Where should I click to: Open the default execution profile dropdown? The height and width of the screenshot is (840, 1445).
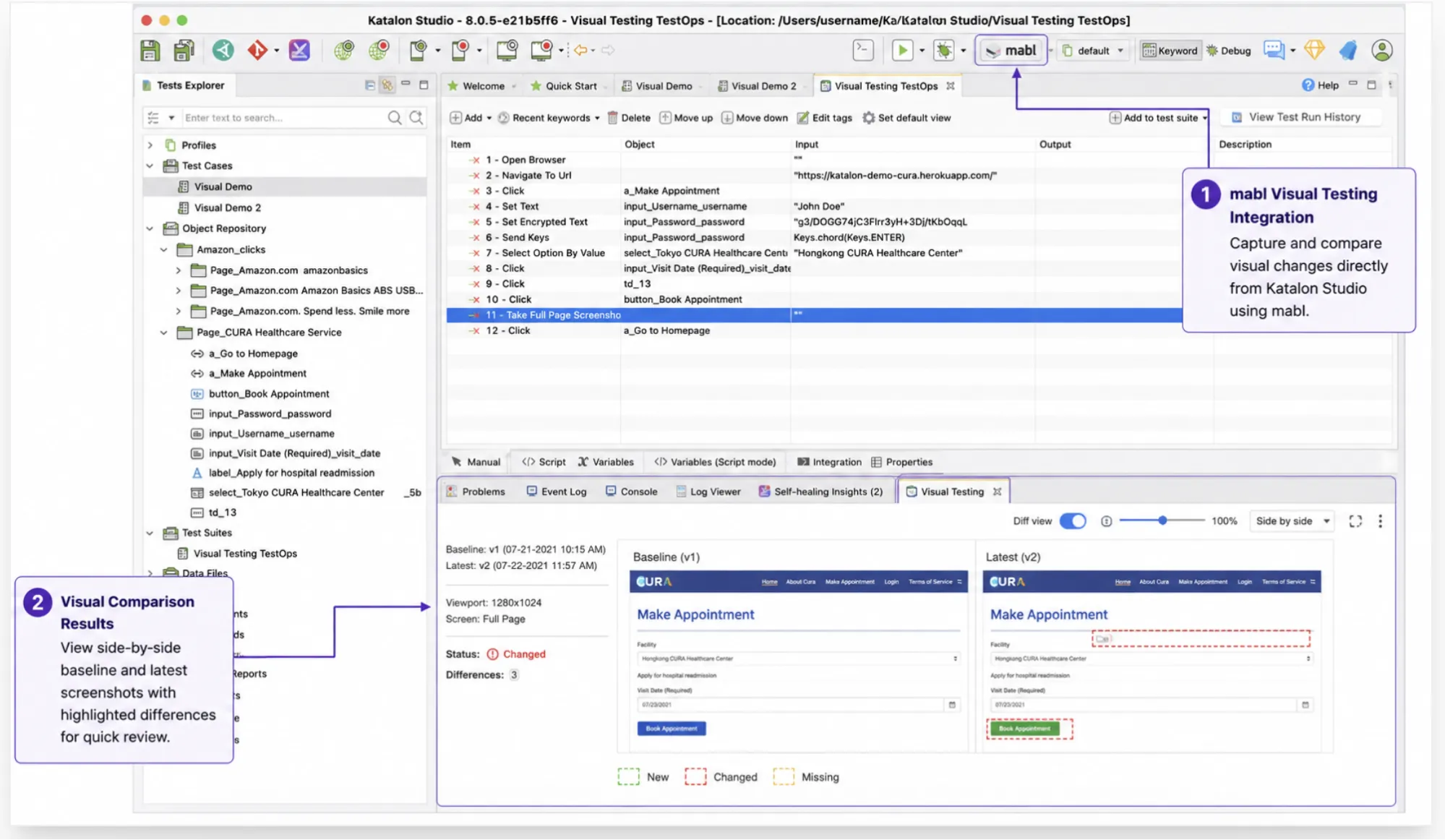click(x=1093, y=51)
